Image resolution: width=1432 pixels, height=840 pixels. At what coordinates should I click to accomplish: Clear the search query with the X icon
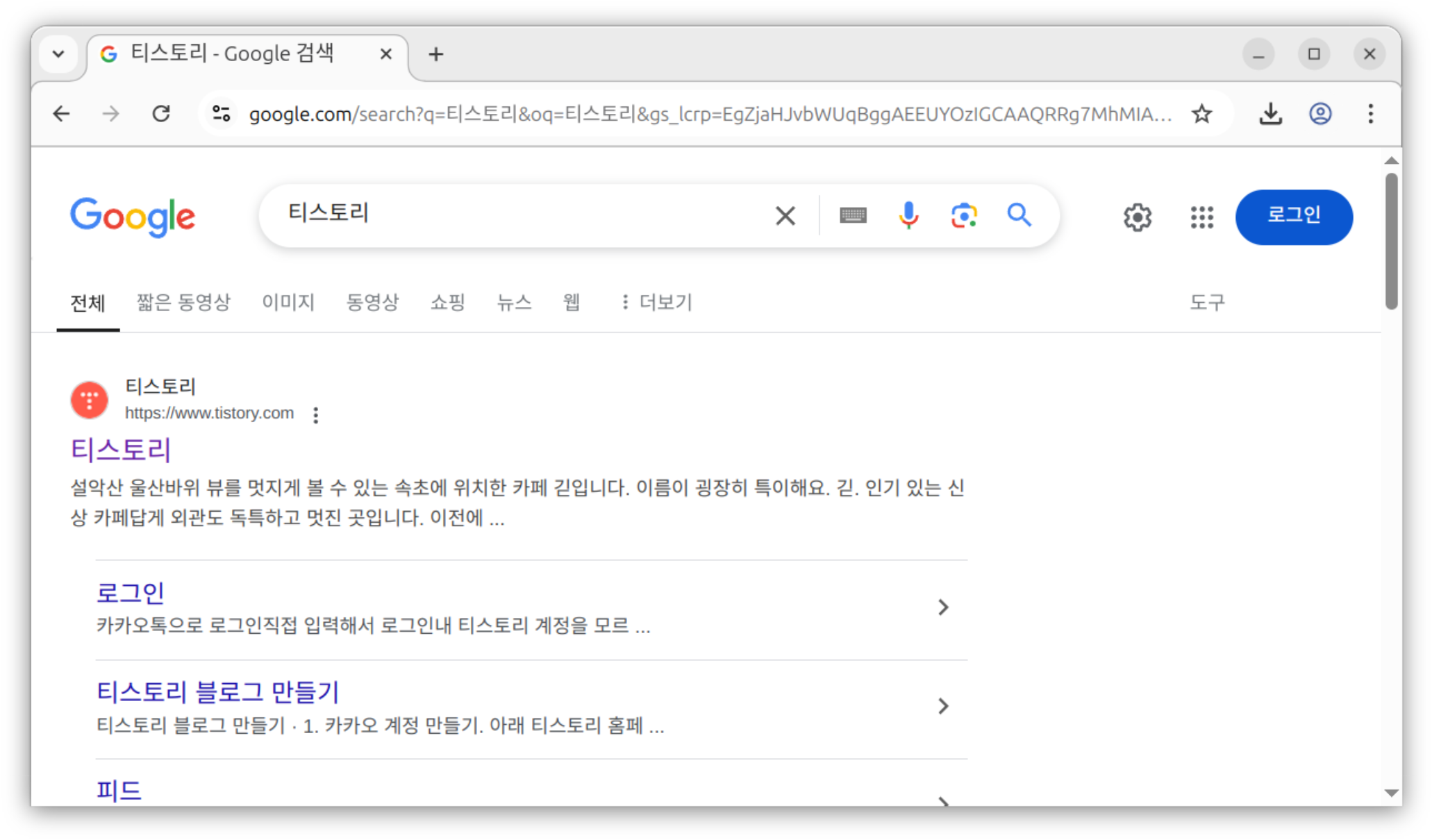pyautogui.click(x=785, y=216)
